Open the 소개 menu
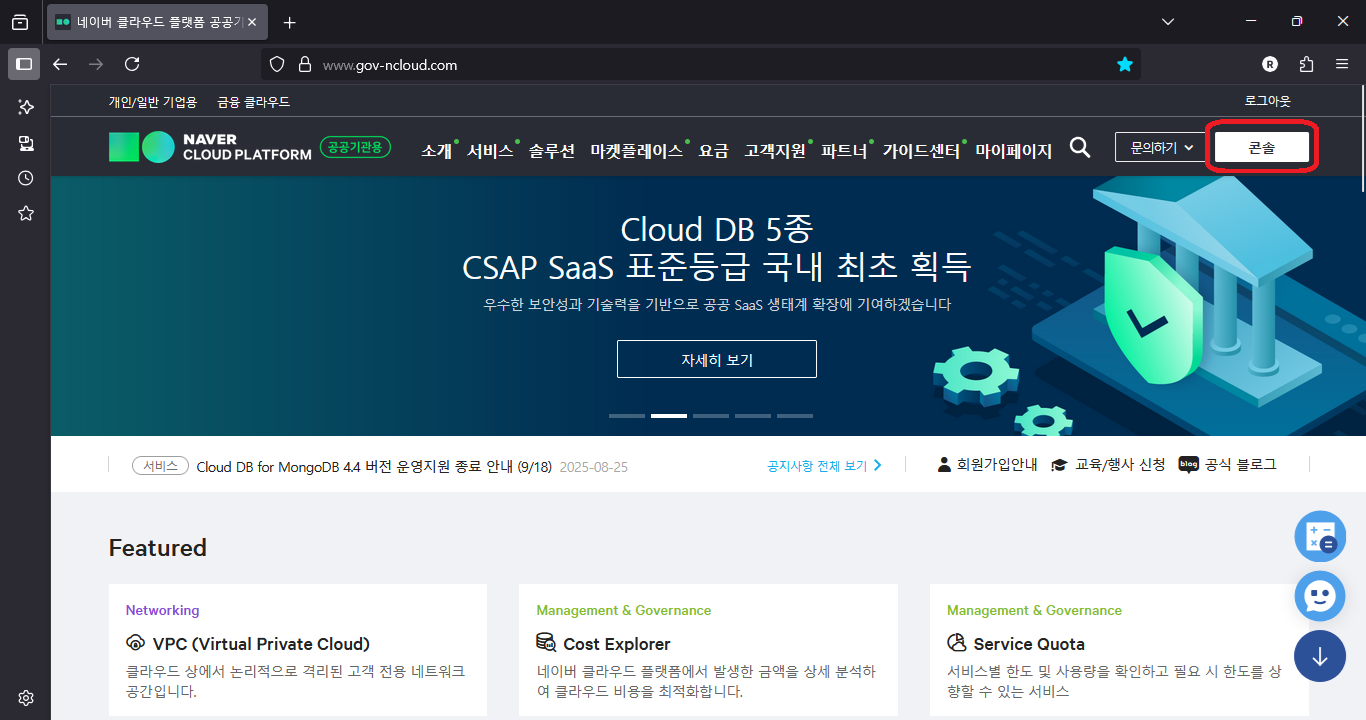1366x720 pixels. 437,151
